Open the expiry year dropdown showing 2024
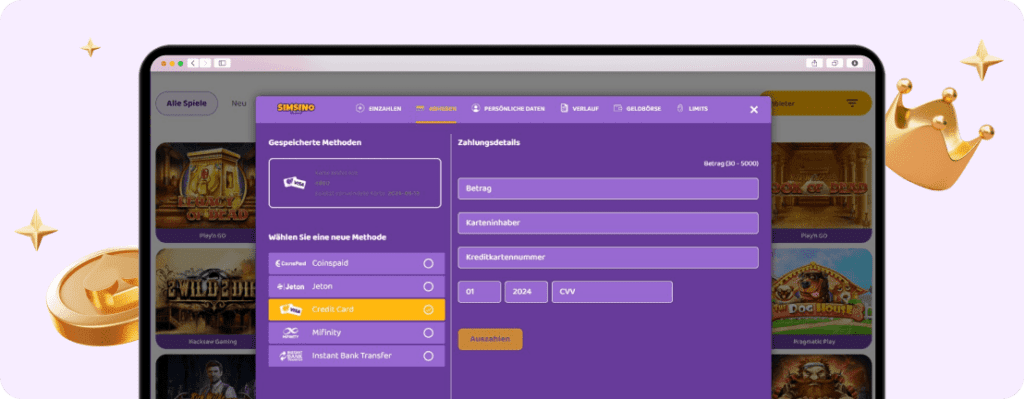The height and width of the screenshot is (399, 1024). (x=526, y=292)
